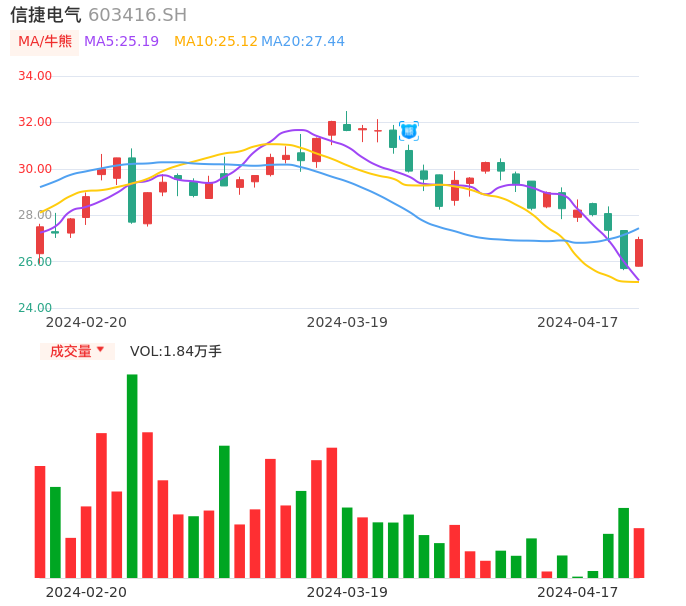The height and width of the screenshot is (606, 686).
Task: Select the 成交量 volume indicator label
Action: [x=70, y=351]
